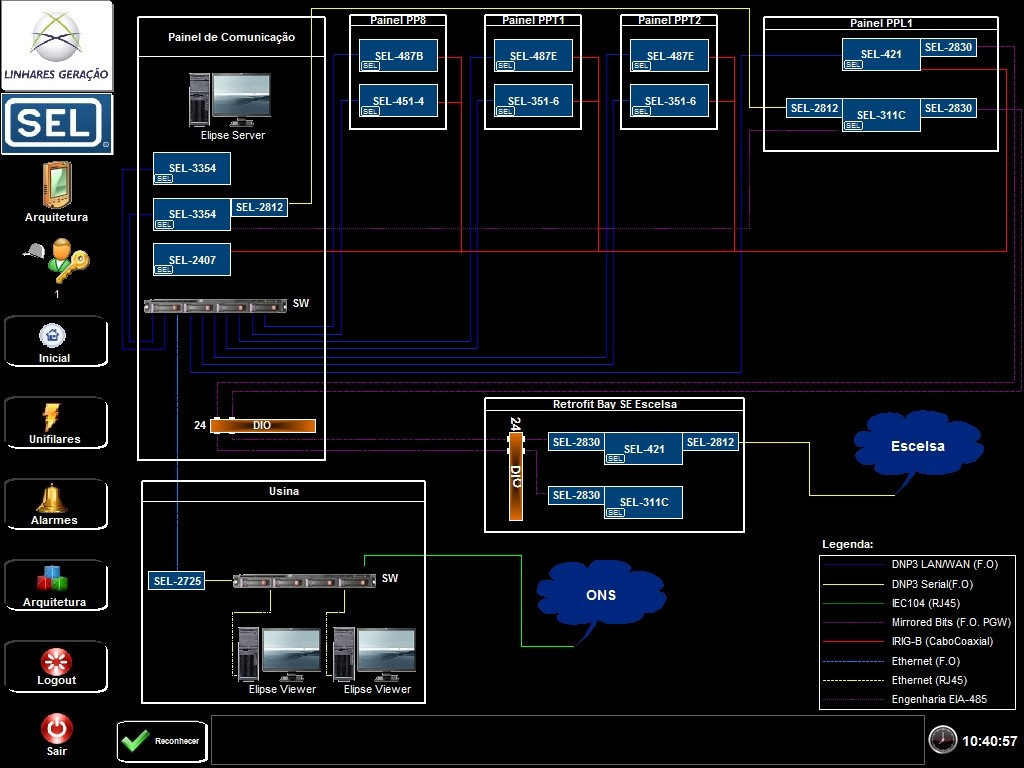The image size is (1024, 768).
Task: Click the Painel PPT2 title
Action: (669, 20)
